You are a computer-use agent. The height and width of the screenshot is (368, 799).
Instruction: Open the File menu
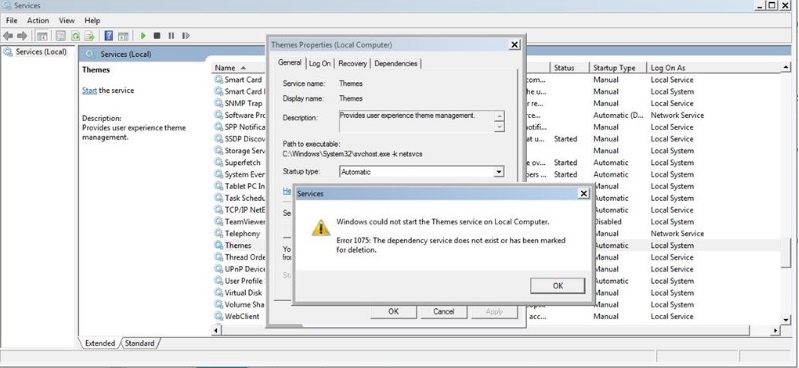coord(12,20)
